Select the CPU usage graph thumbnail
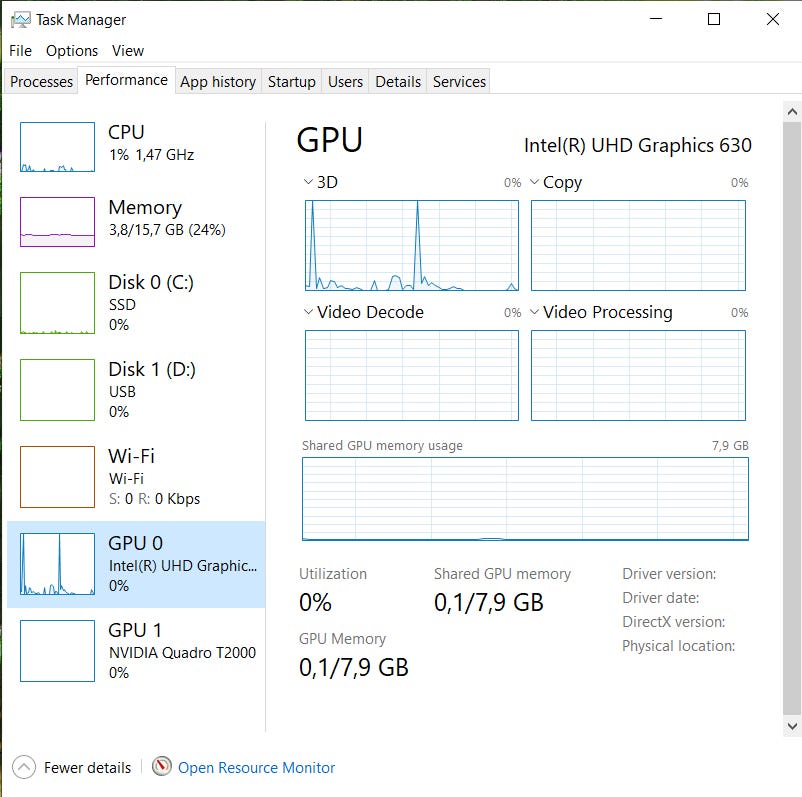This screenshot has height=797, width=802. click(57, 147)
